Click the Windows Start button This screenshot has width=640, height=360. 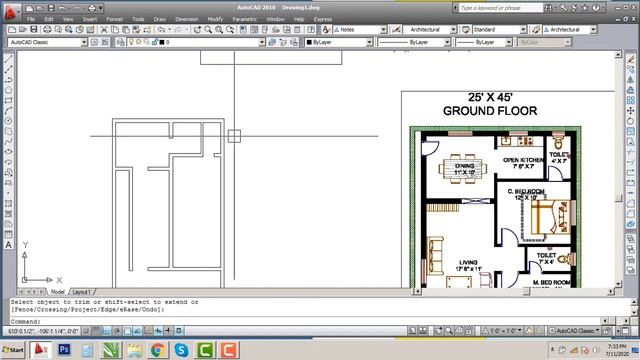point(13,350)
